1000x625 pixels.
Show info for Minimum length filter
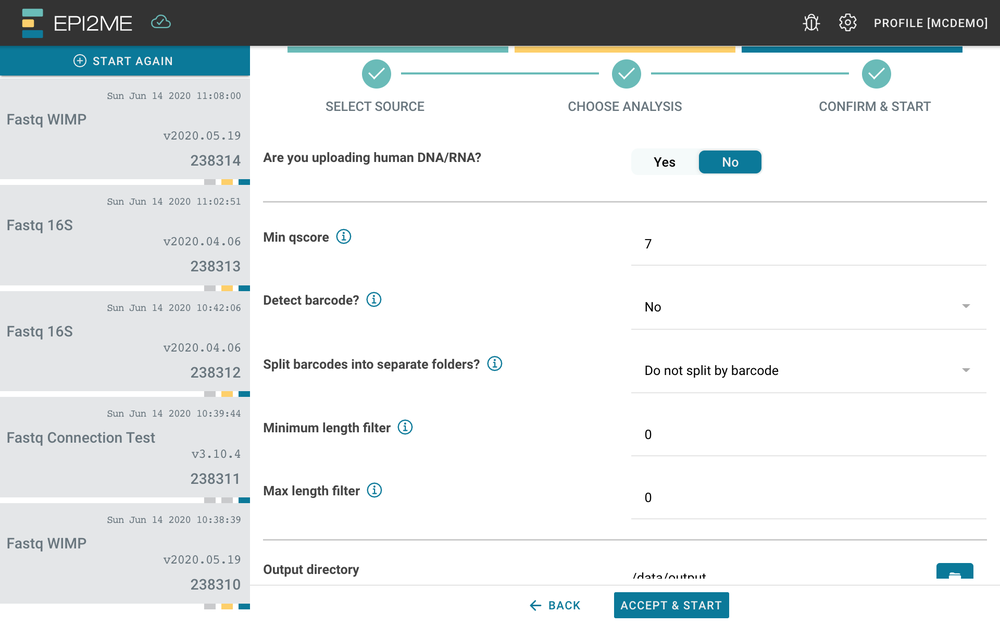point(405,427)
